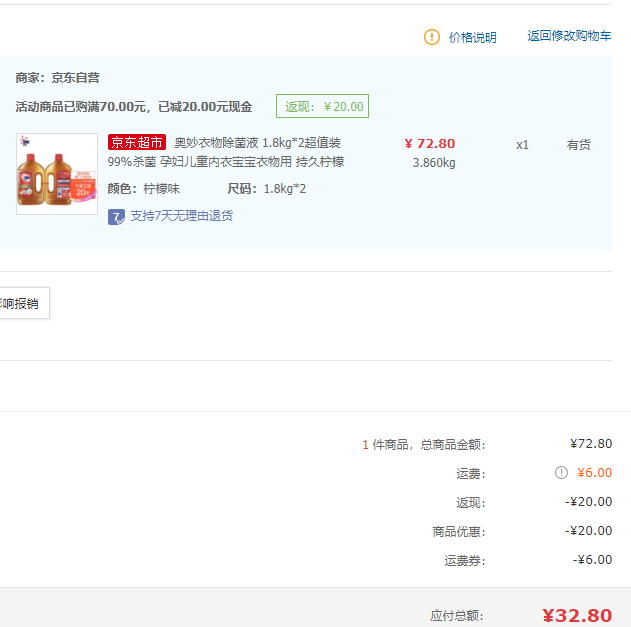Click the 返现 ¥20.00 cashback badge

pyautogui.click(x=322, y=106)
